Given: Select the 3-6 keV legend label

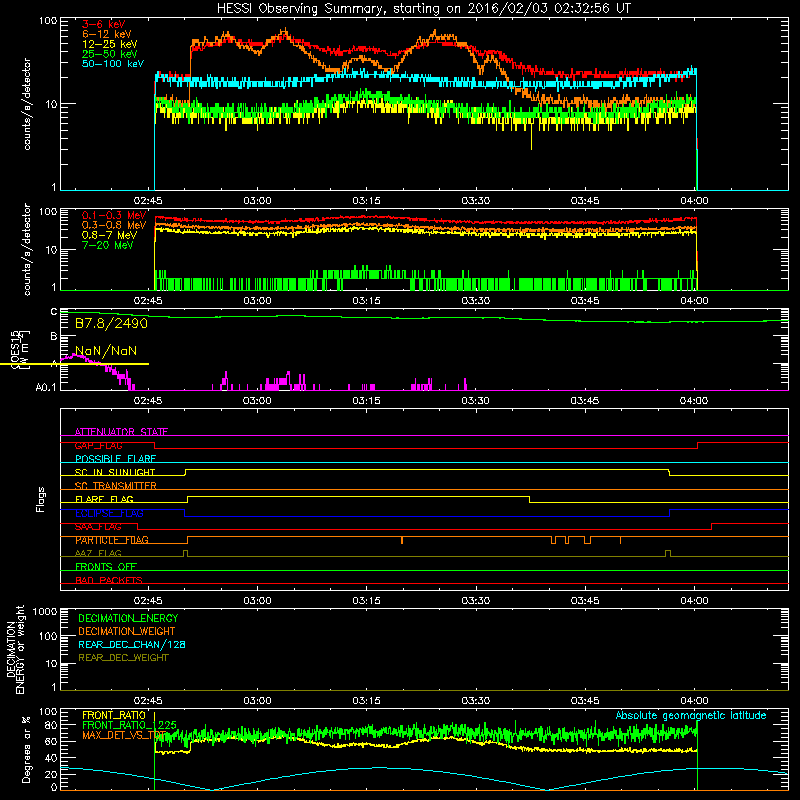Looking at the screenshot, I should tap(104, 24).
